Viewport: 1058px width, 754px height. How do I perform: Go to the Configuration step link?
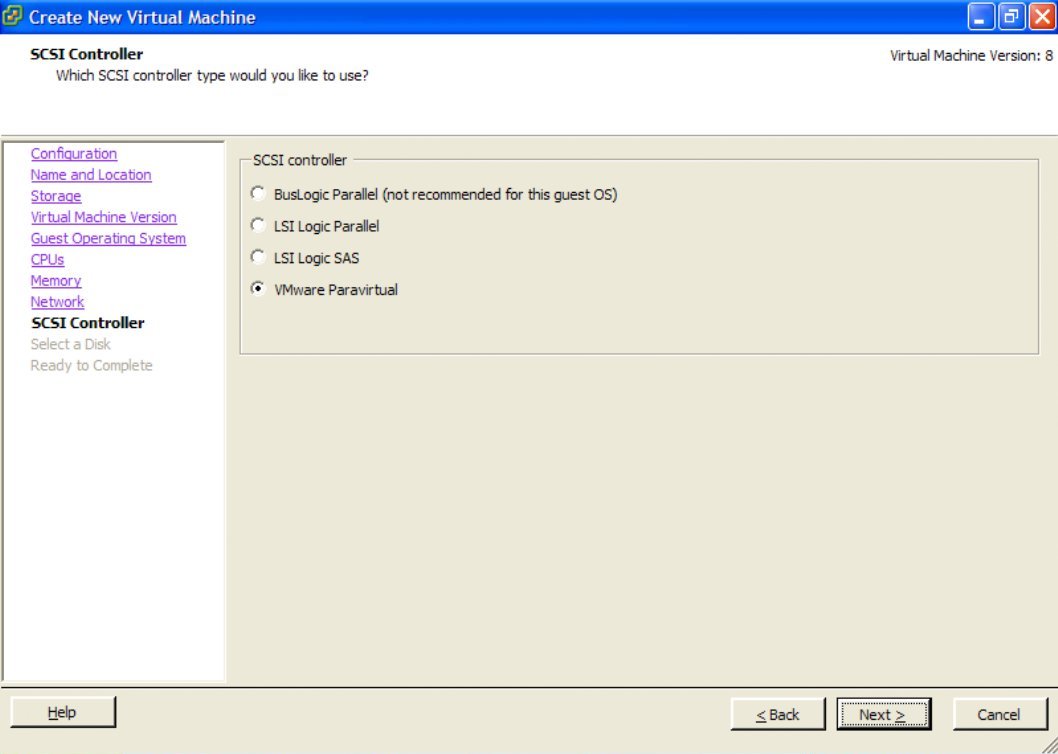[74, 154]
